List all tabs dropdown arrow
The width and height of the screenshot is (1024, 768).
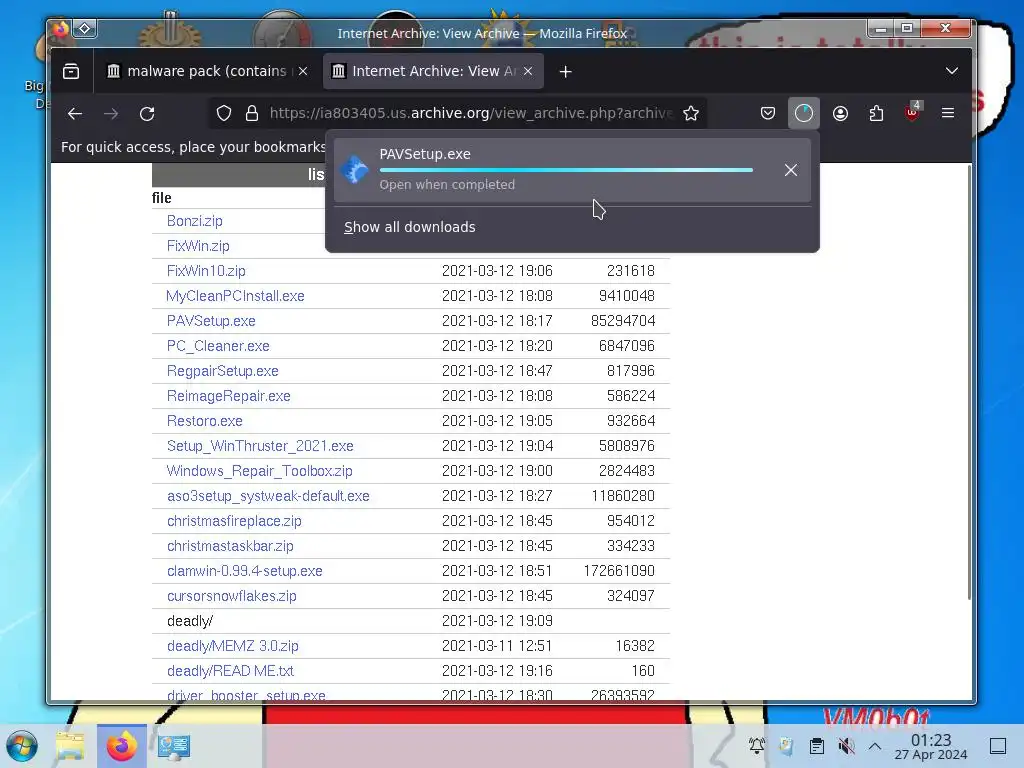pyautogui.click(x=952, y=71)
